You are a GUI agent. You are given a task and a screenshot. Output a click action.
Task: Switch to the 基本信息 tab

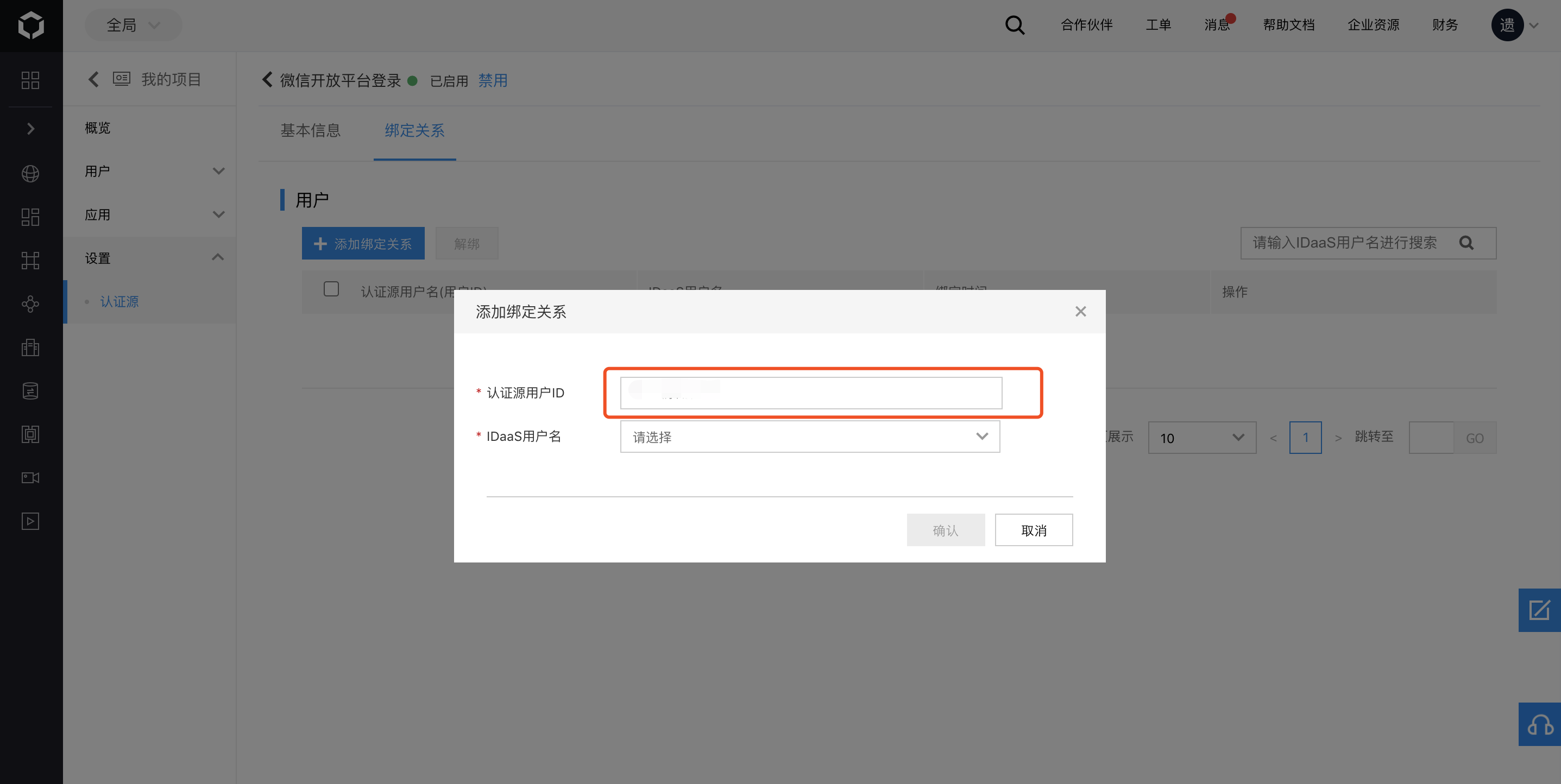(x=310, y=130)
